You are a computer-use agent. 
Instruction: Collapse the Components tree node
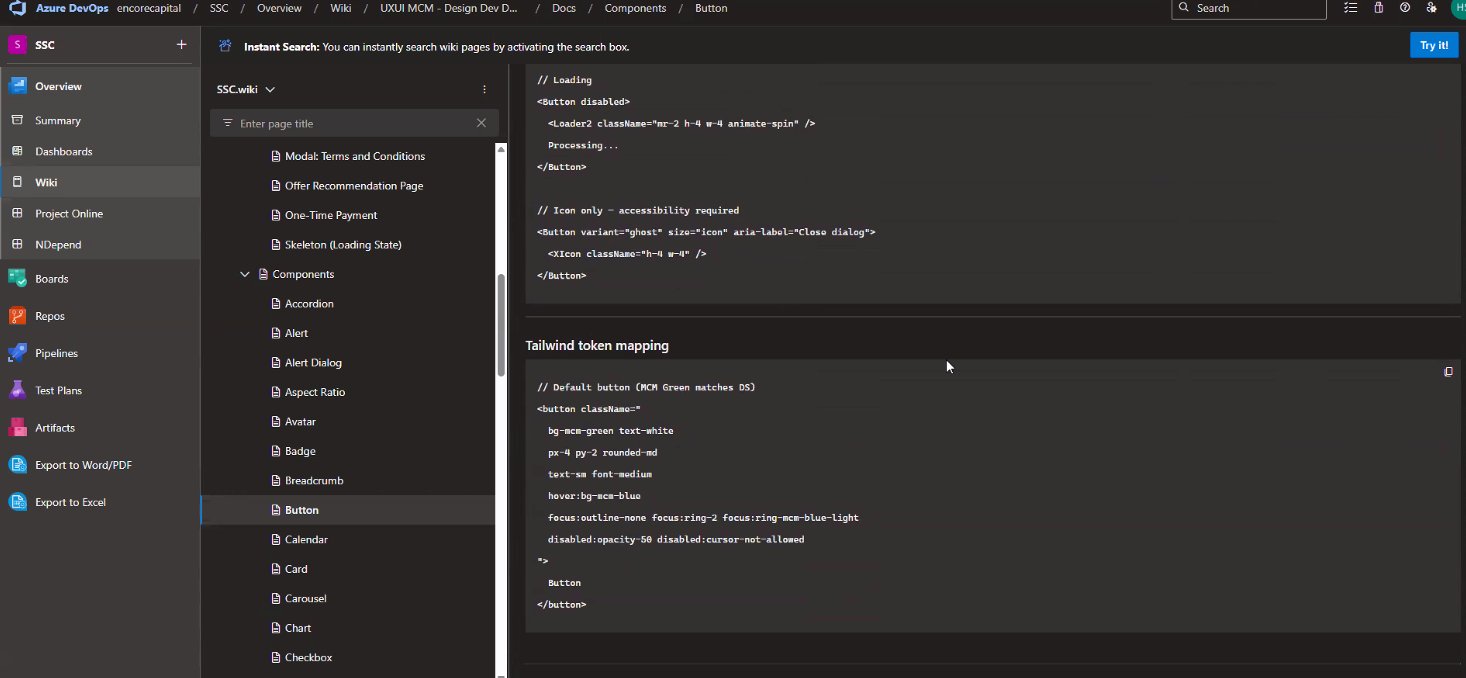245,274
